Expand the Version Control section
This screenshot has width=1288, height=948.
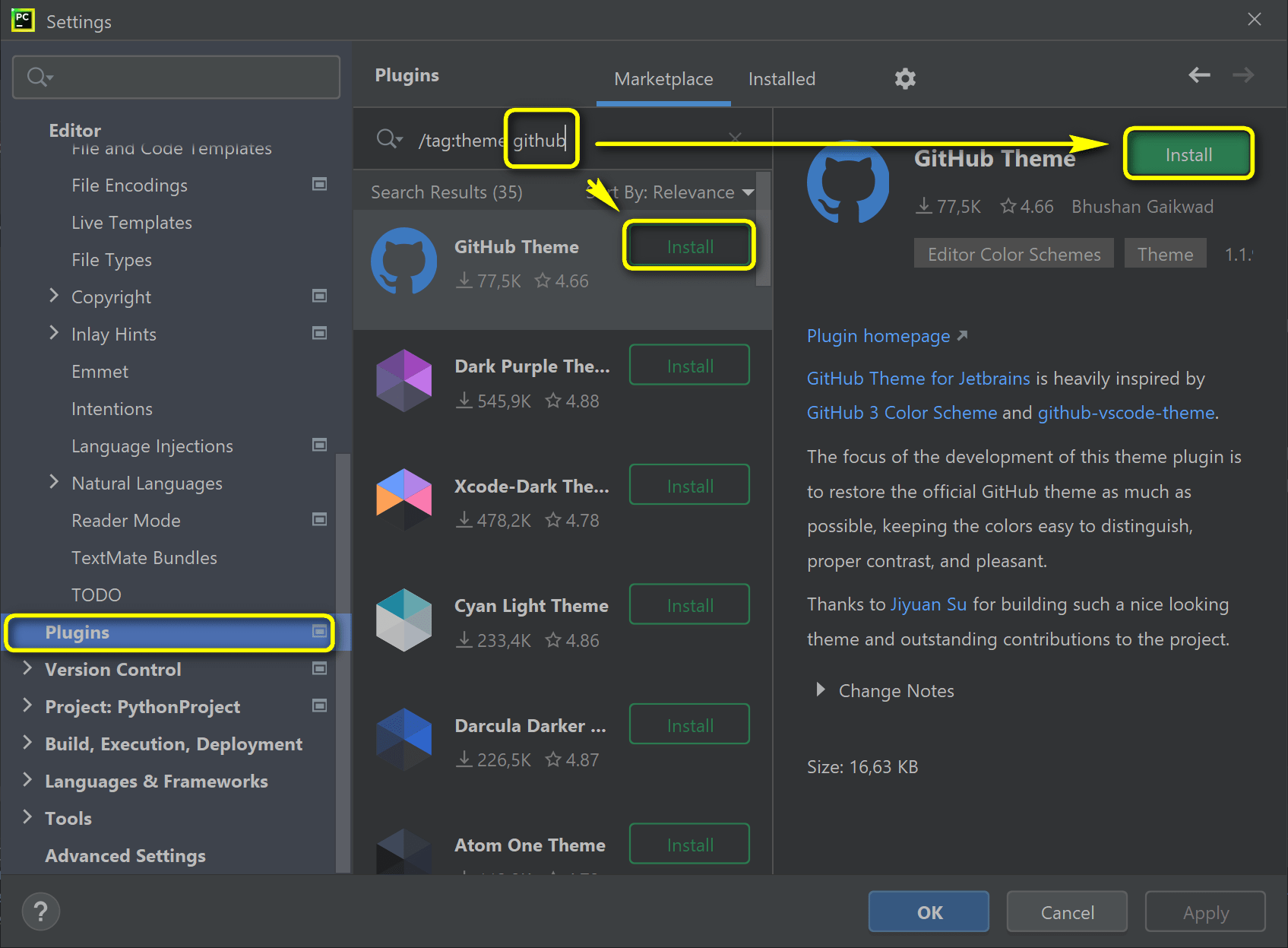tap(27, 668)
